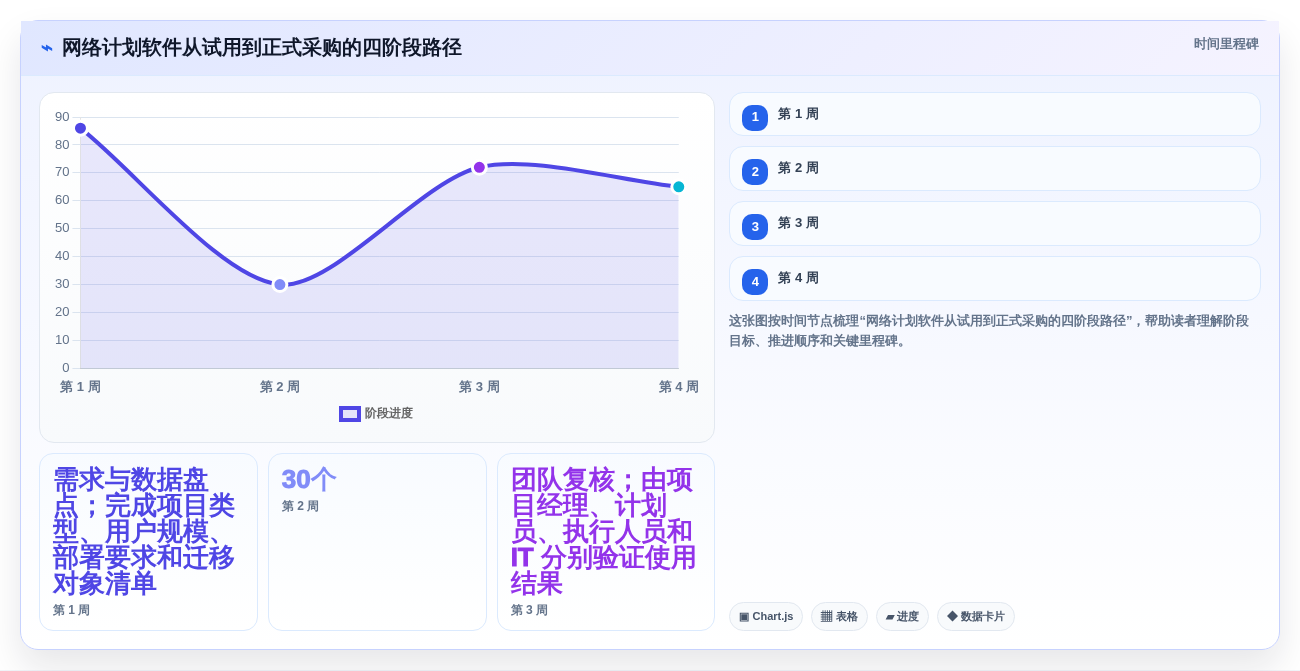Click the 50 y-axis label
The image size is (1300, 671).
pyautogui.click(x=62, y=228)
